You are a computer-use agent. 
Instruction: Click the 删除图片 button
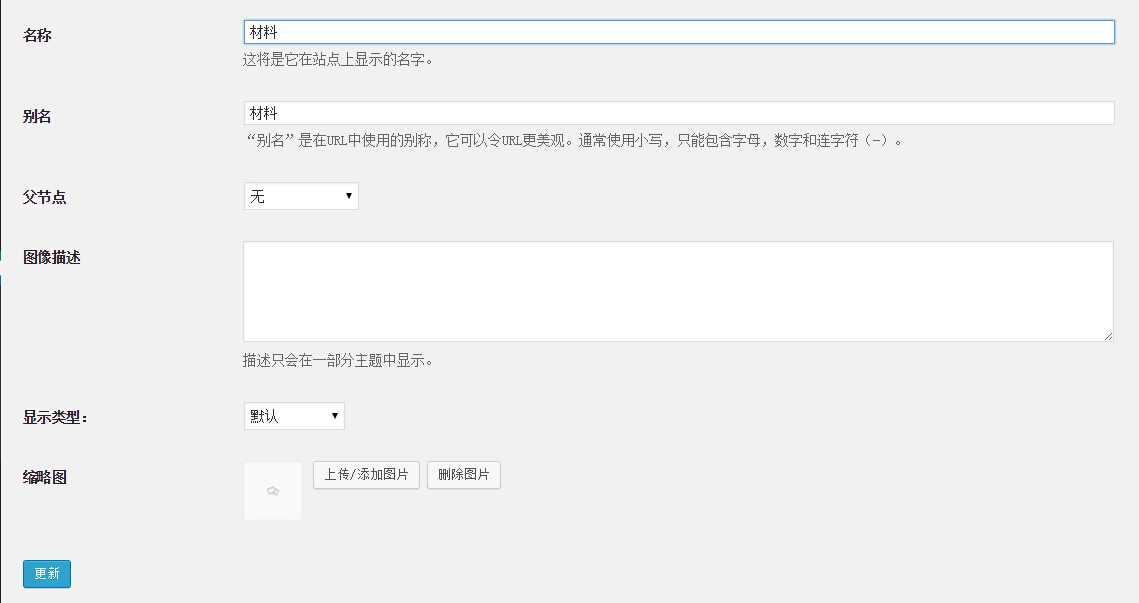click(x=463, y=475)
